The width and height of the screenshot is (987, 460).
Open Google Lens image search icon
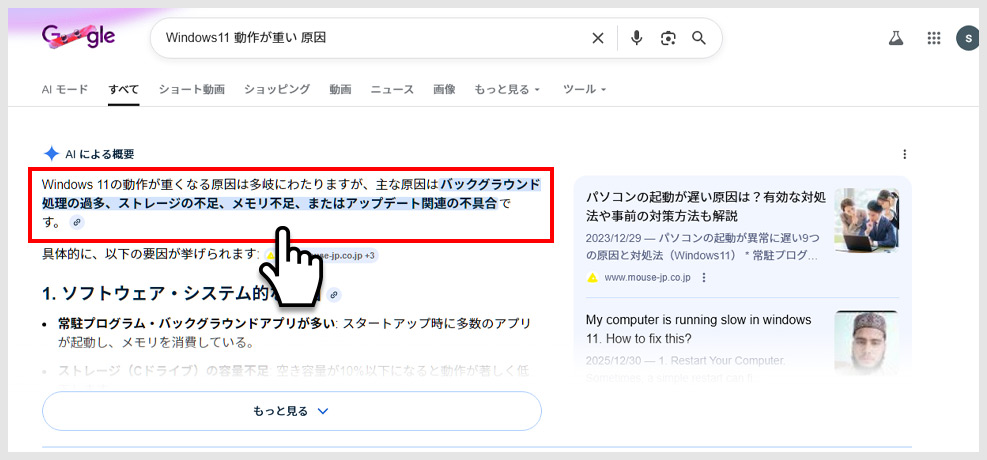[x=667, y=38]
